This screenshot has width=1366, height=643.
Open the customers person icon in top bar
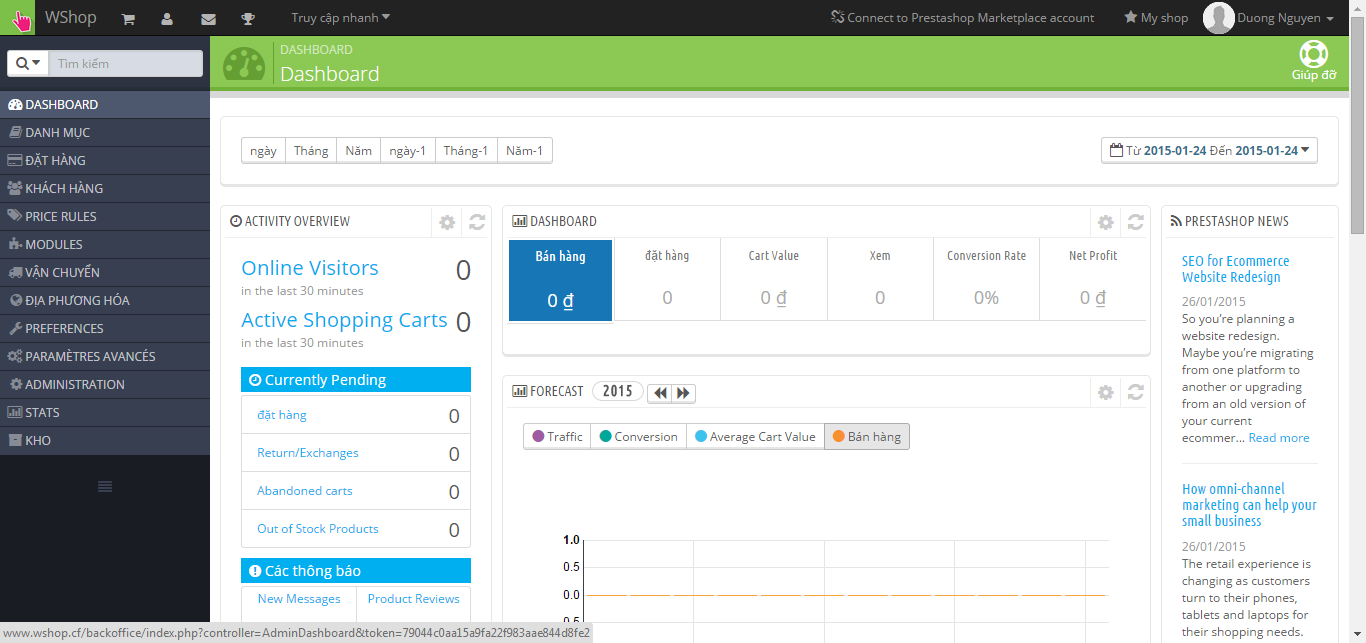(167, 18)
